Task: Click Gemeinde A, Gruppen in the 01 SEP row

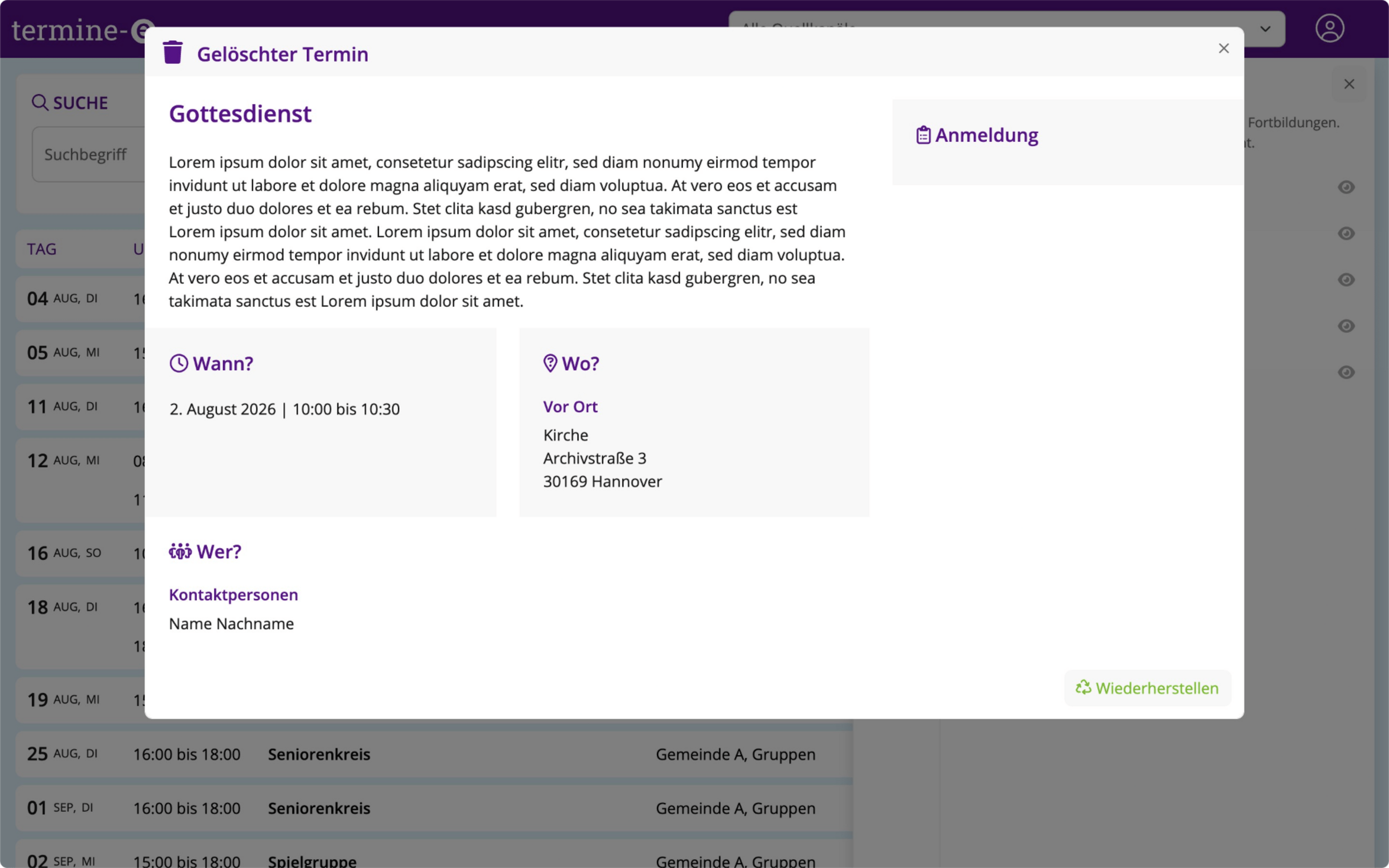Action: click(x=735, y=808)
